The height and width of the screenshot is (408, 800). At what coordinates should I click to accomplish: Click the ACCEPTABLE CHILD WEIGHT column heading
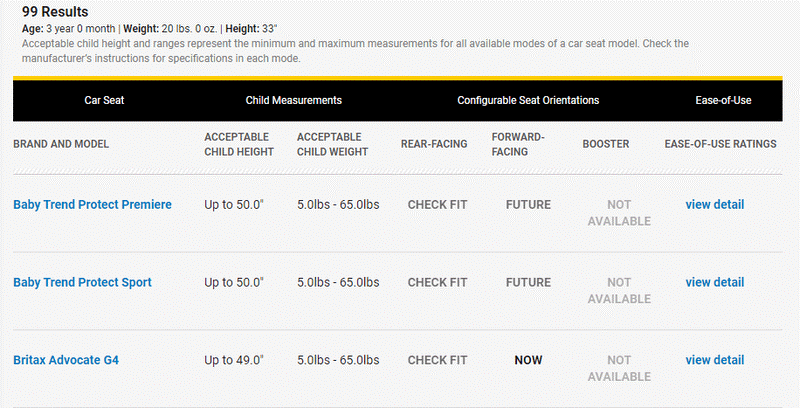point(333,144)
